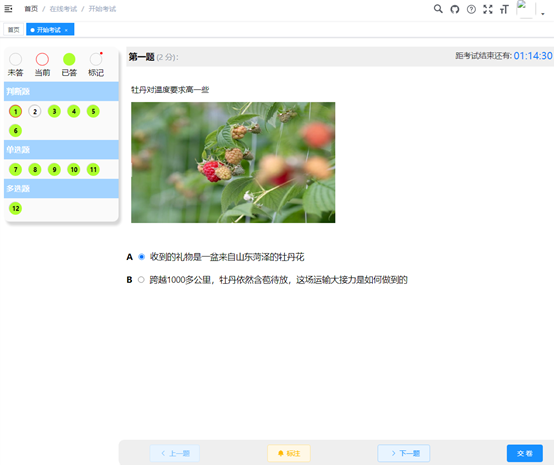Select answer option B radio button

click(x=141, y=280)
